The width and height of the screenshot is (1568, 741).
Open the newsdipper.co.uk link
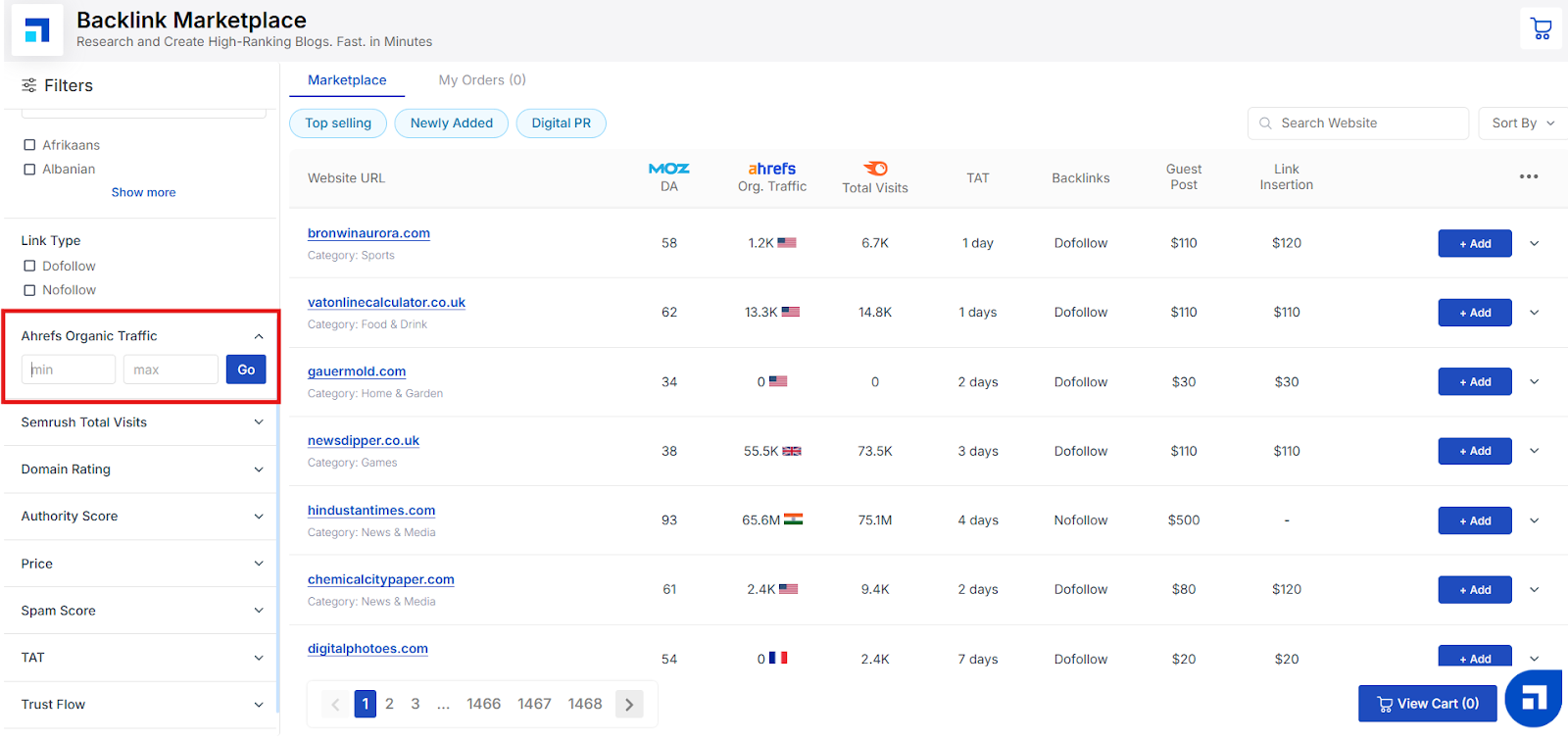(364, 441)
